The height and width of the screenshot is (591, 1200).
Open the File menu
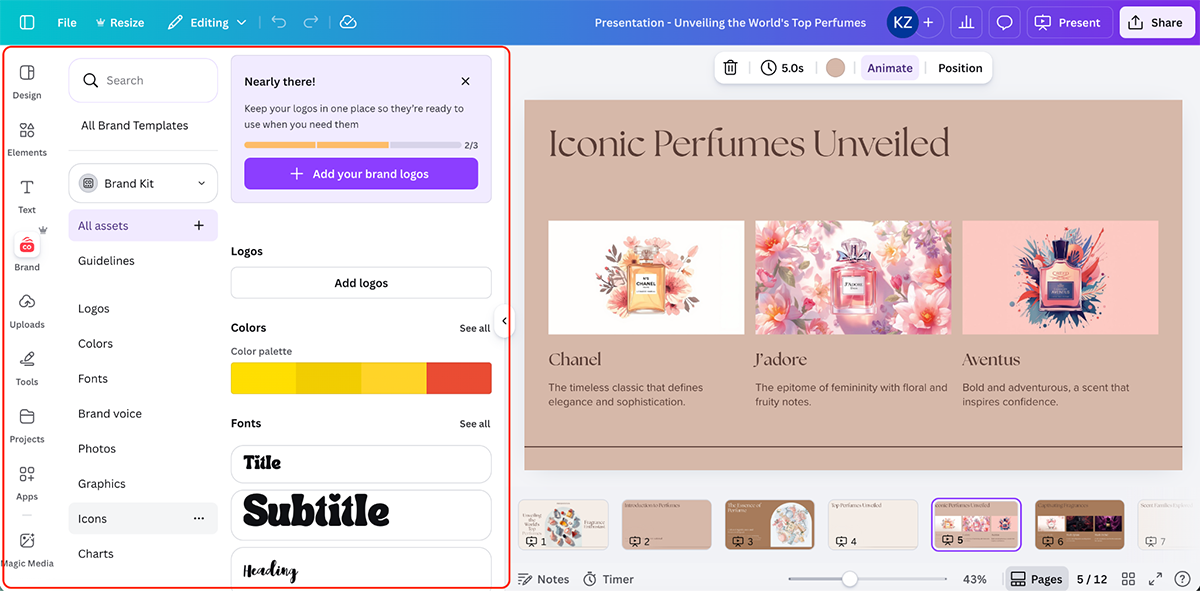[x=66, y=21]
